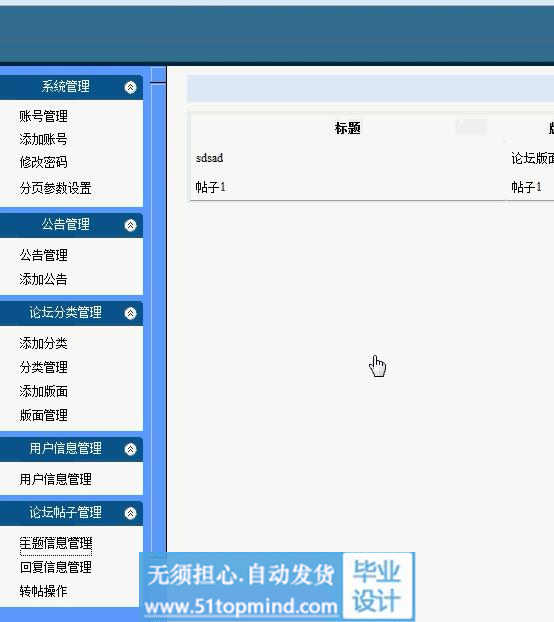Open 分类管理 page
Screen dimensions: 554x622
(44, 367)
